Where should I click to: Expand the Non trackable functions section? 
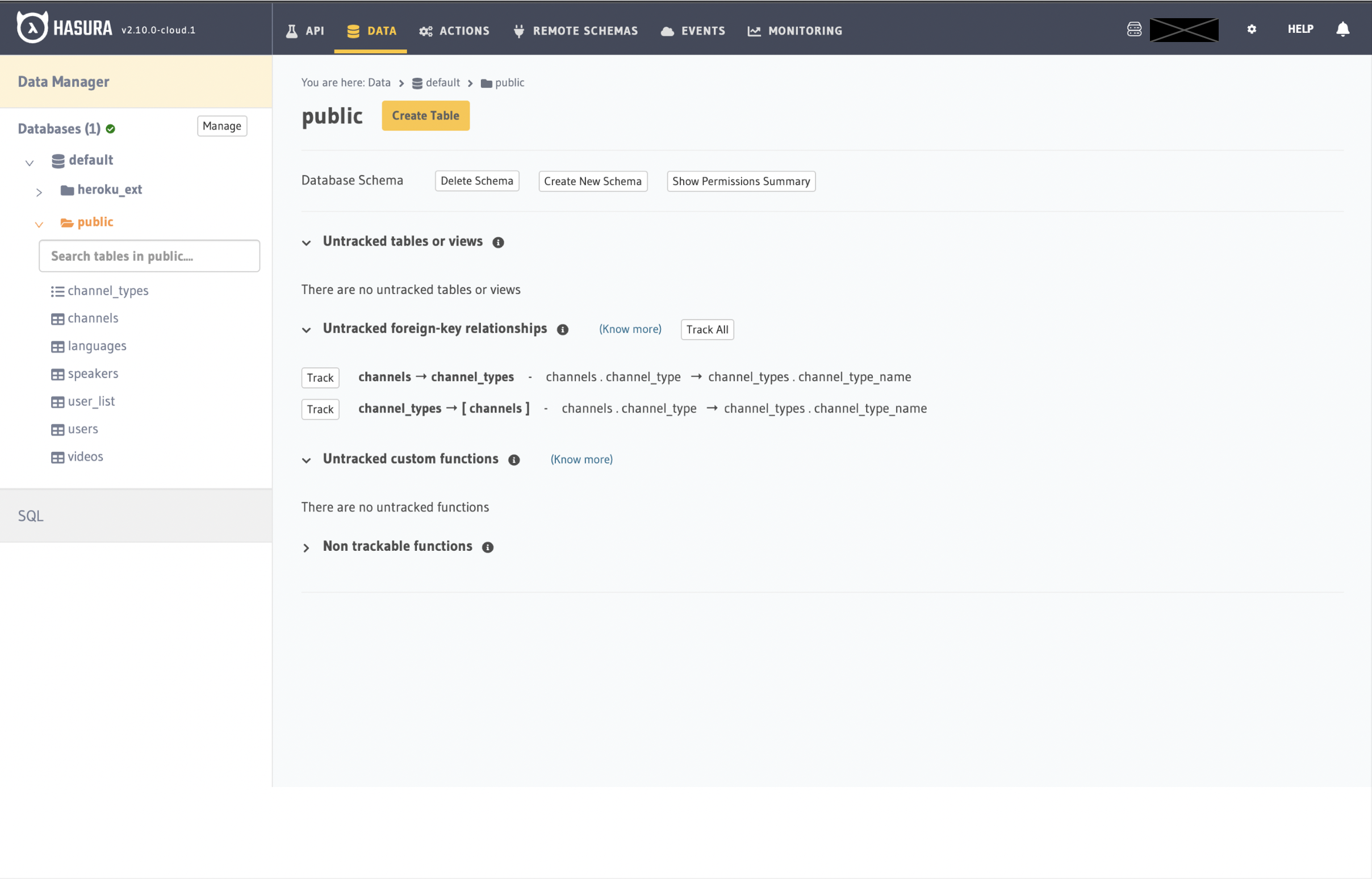[307, 548]
